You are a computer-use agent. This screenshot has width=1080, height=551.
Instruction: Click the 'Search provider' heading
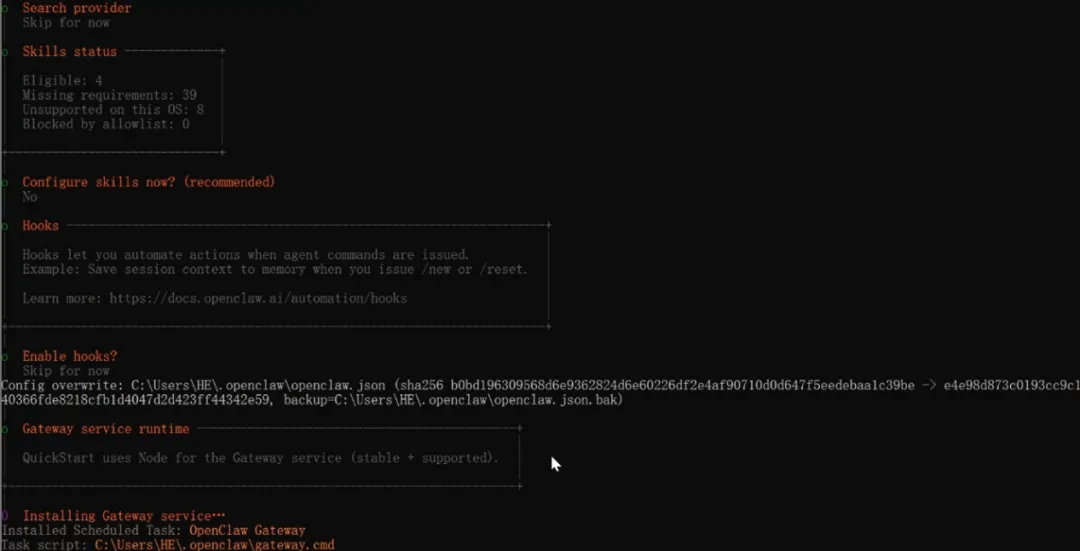76,8
